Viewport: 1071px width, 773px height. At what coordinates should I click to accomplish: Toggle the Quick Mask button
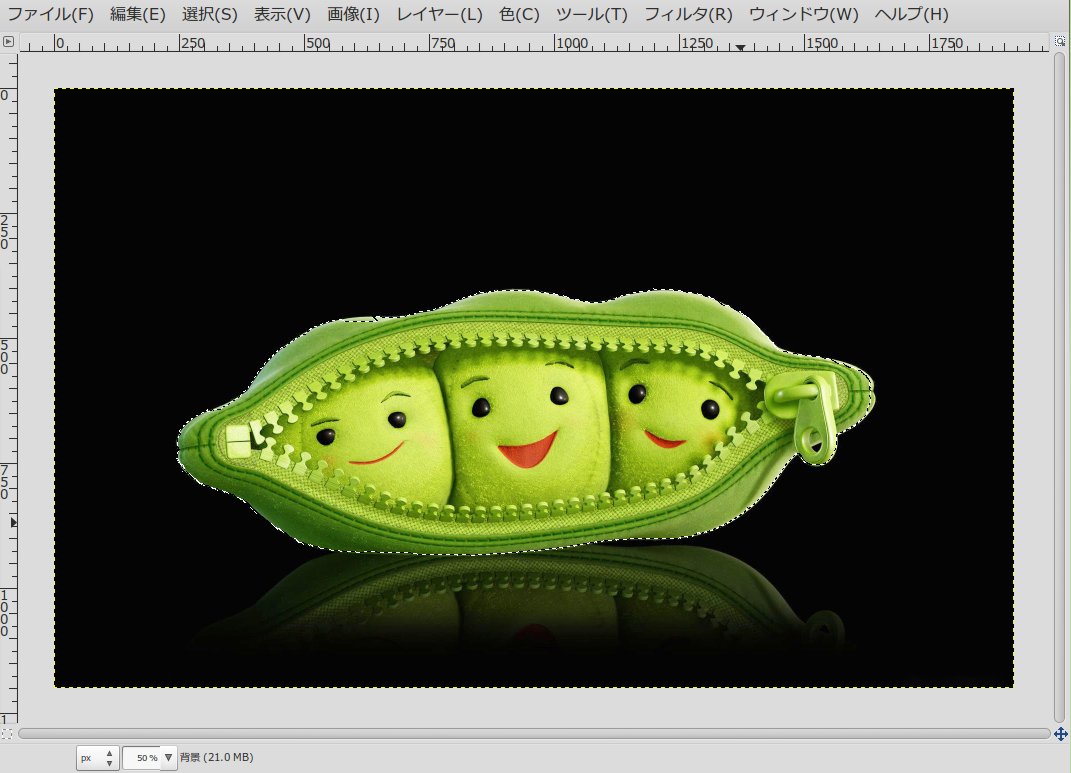(7, 734)
